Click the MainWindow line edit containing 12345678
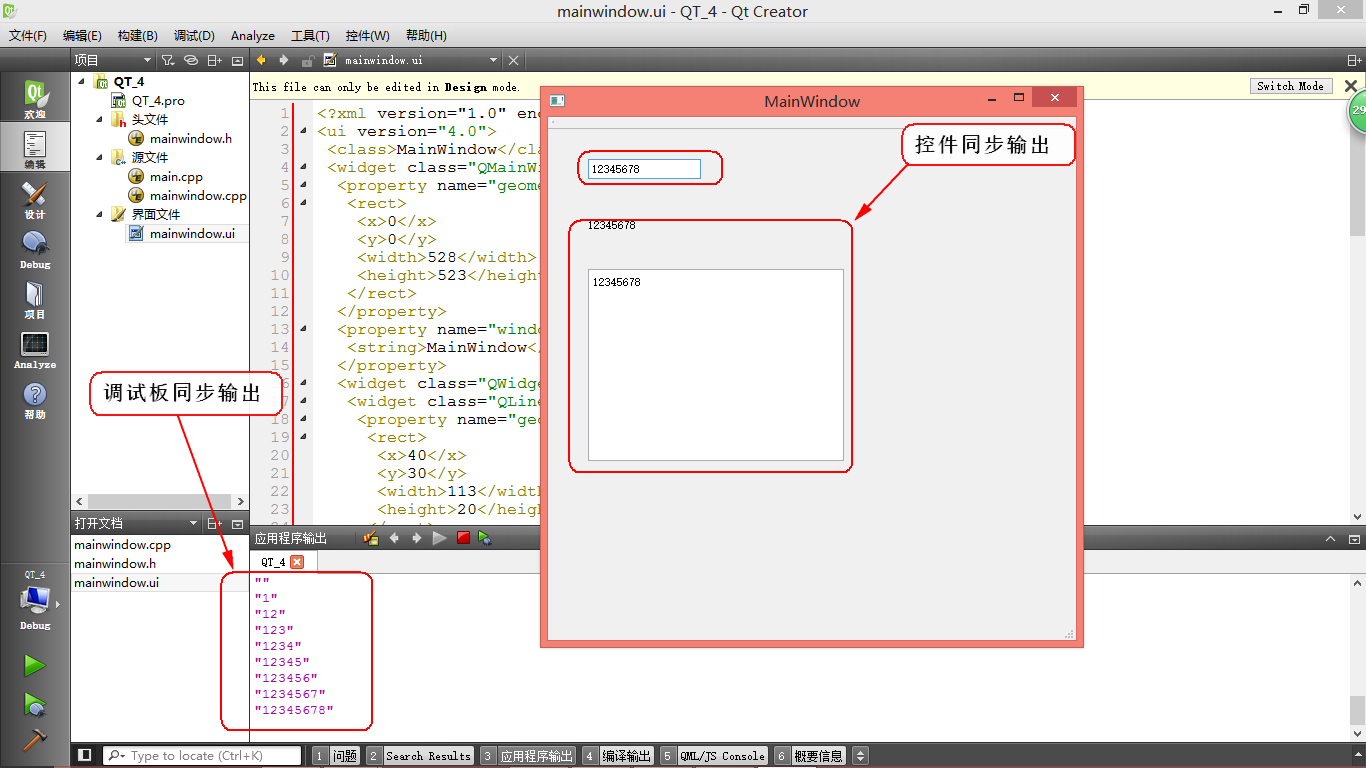The width and height of the screenshot is (1366, 768). coord(645,169)
